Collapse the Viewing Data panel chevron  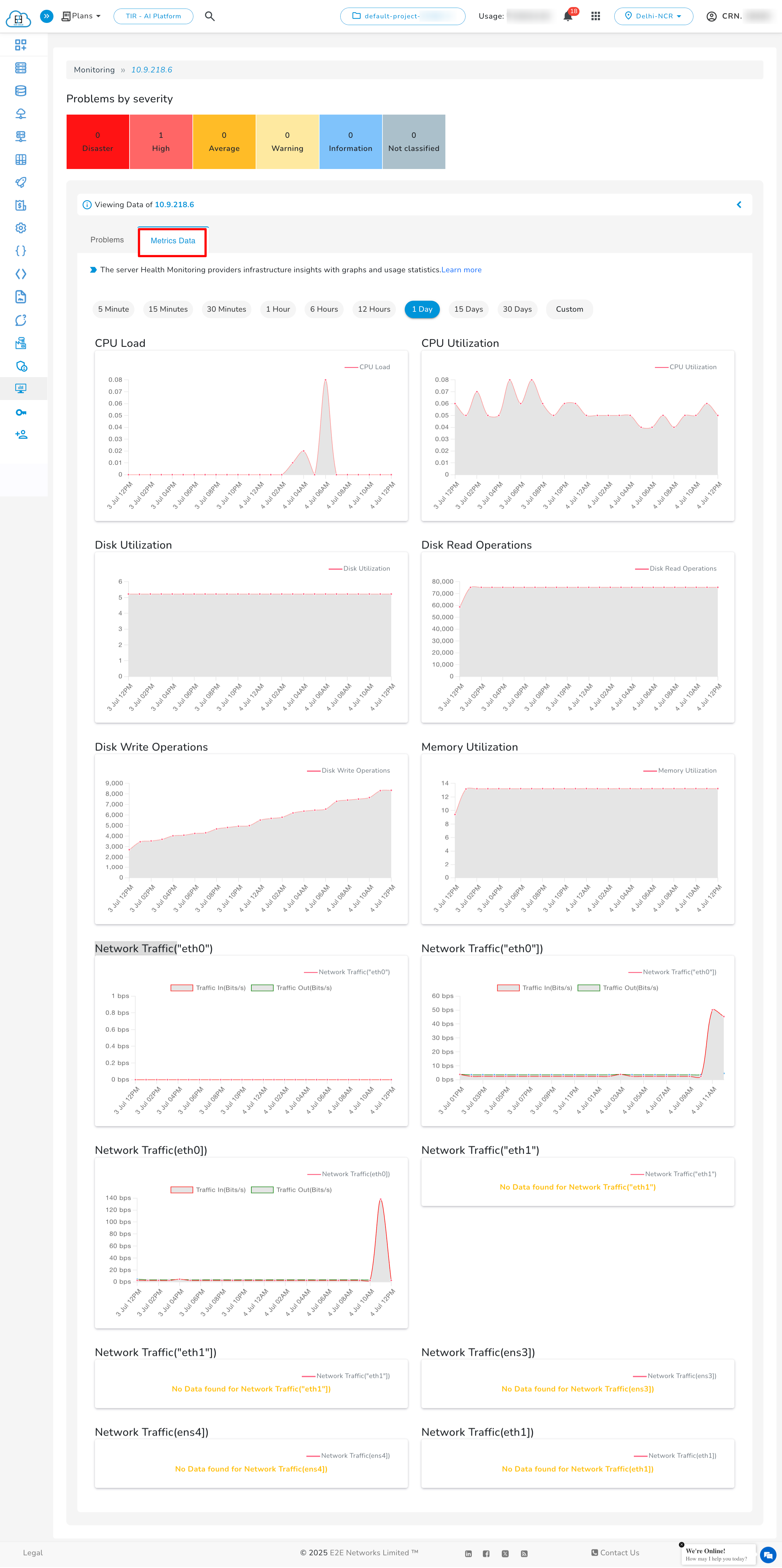(x=739, y=204)
